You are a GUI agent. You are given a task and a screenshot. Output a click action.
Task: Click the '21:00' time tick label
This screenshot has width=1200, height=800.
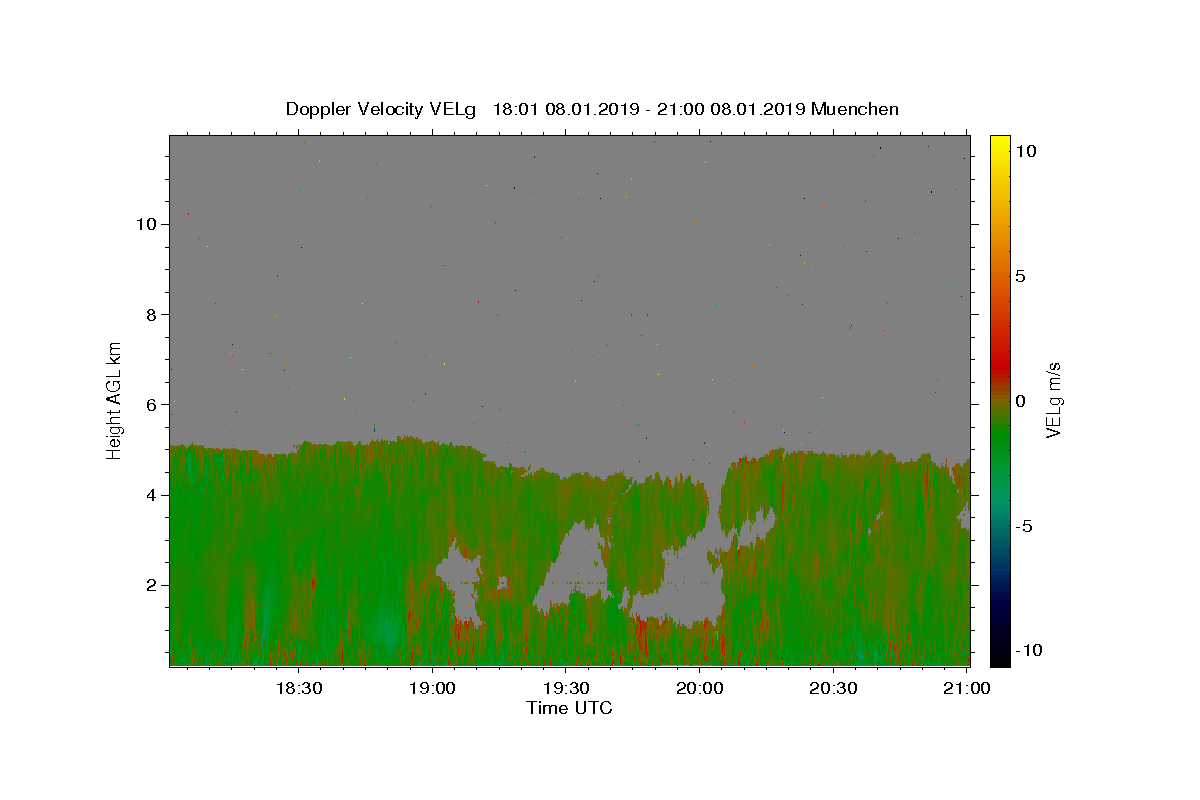[x=966, y=689]
